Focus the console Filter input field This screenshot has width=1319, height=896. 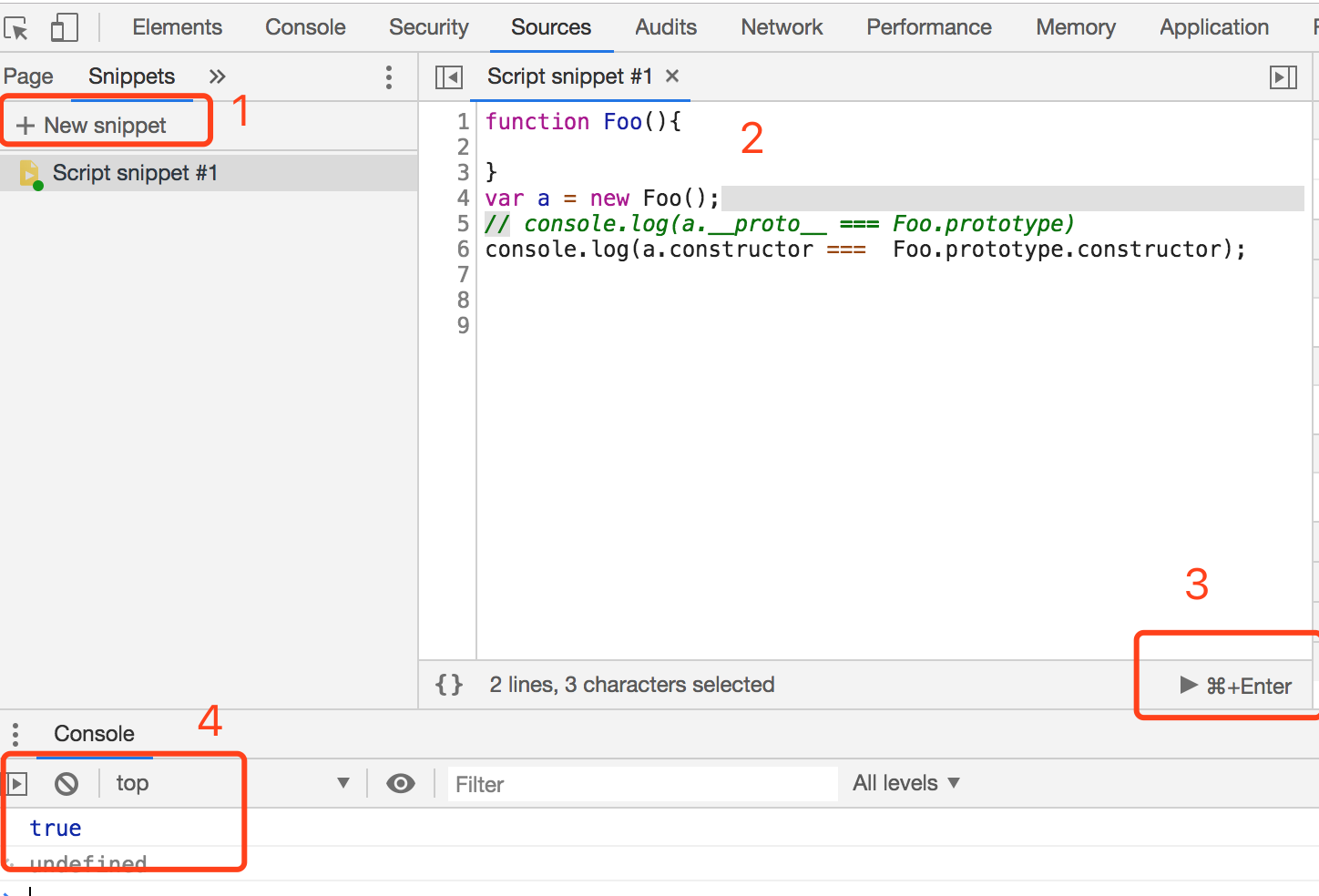click(643, 784)
